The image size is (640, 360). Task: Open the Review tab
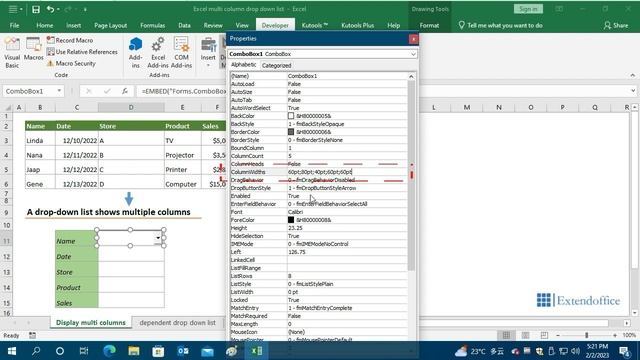point(213,25)
